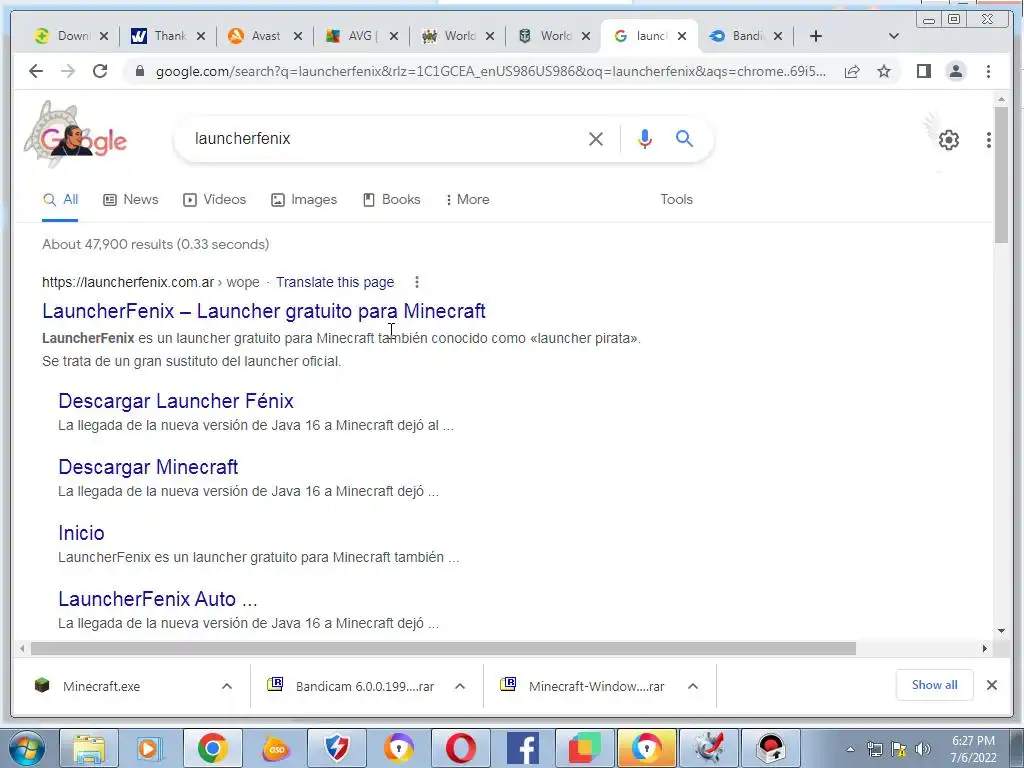
Task: Select the Books results tab
Action: tap(391, 200)
